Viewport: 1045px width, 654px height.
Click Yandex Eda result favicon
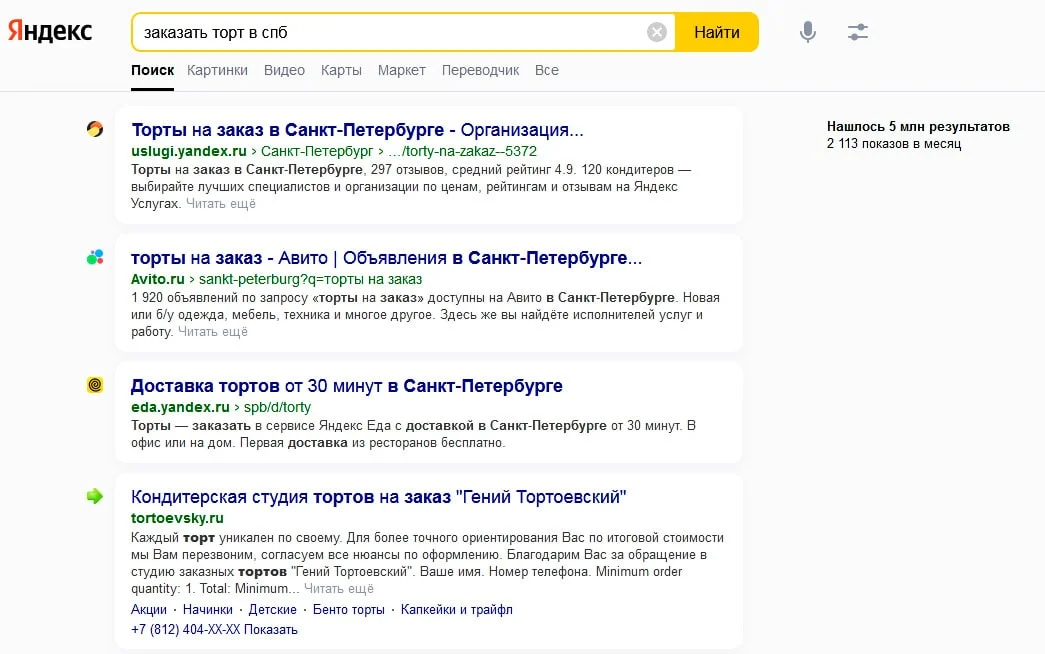click(95, 385)
